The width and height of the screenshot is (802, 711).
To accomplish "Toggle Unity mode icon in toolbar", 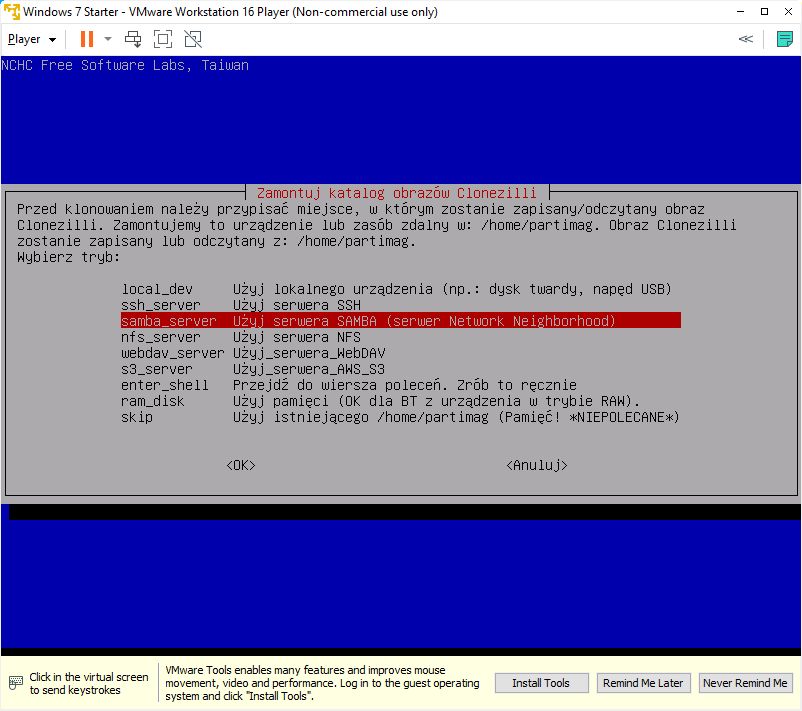I will (193, 39).
